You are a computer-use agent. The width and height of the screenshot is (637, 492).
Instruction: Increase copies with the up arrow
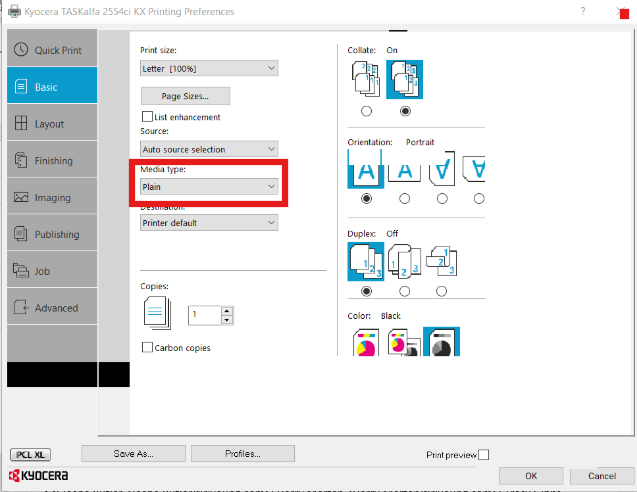point(227,311)
